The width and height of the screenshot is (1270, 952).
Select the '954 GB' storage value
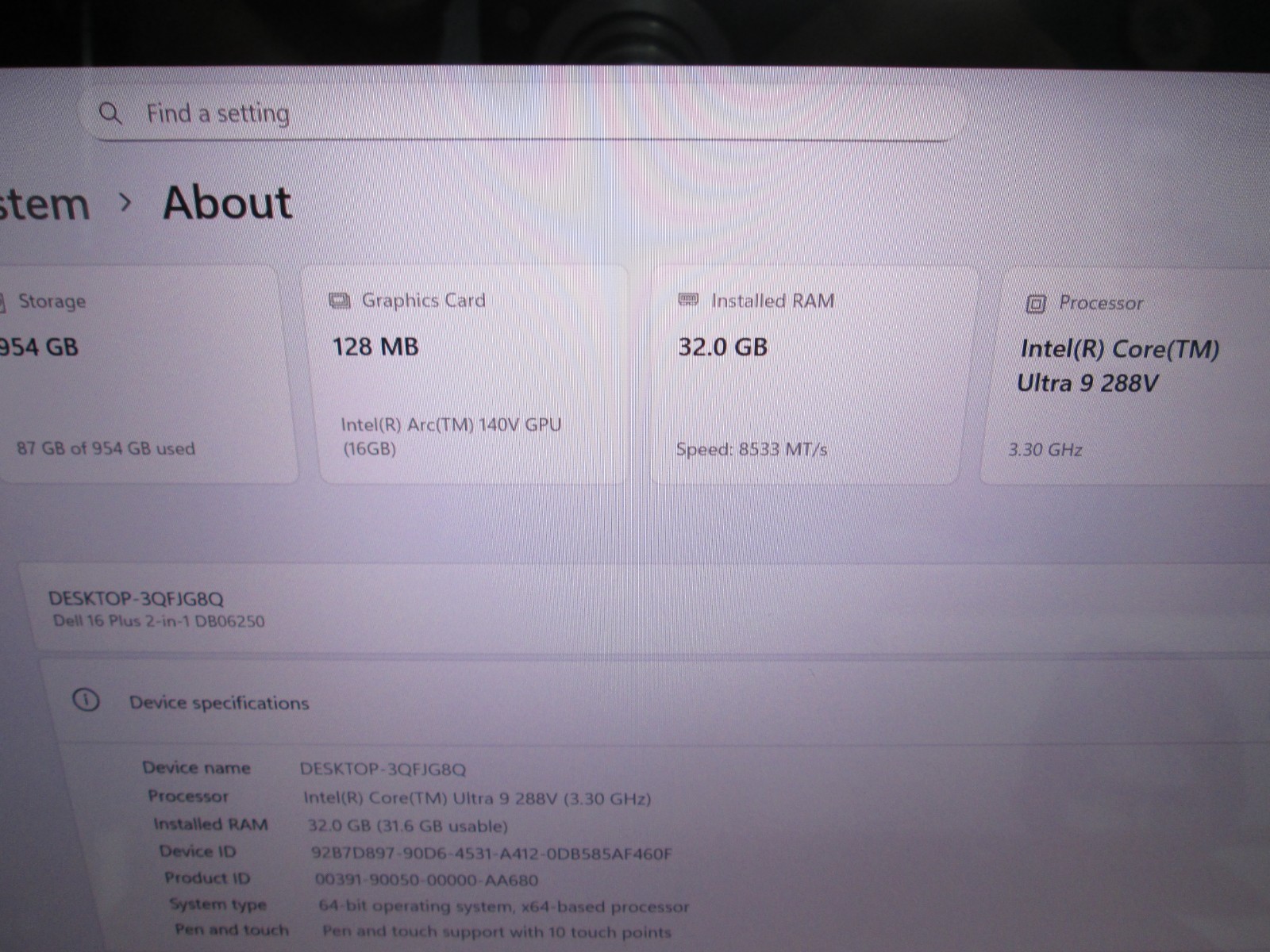coord(39,347)
